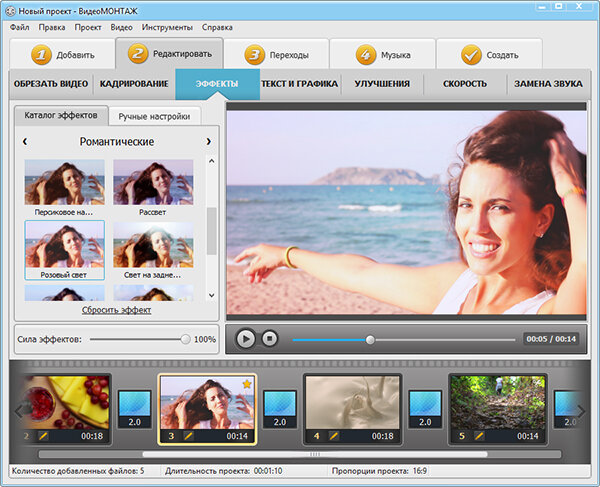This screenshot has height=487, width=600.
Task: Switch to ТЕКСТ И ГРАФИКА tab
Action: (300, 84)
